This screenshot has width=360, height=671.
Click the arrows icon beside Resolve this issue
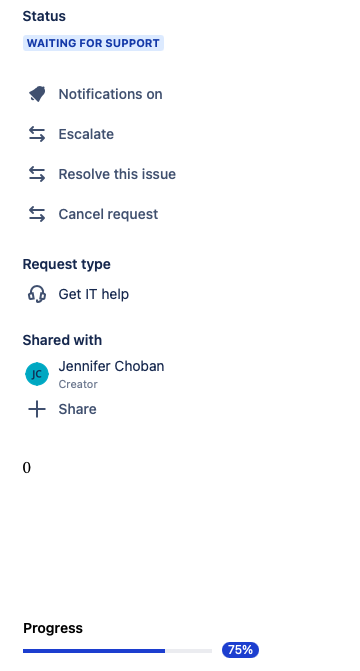click(37, 174)
